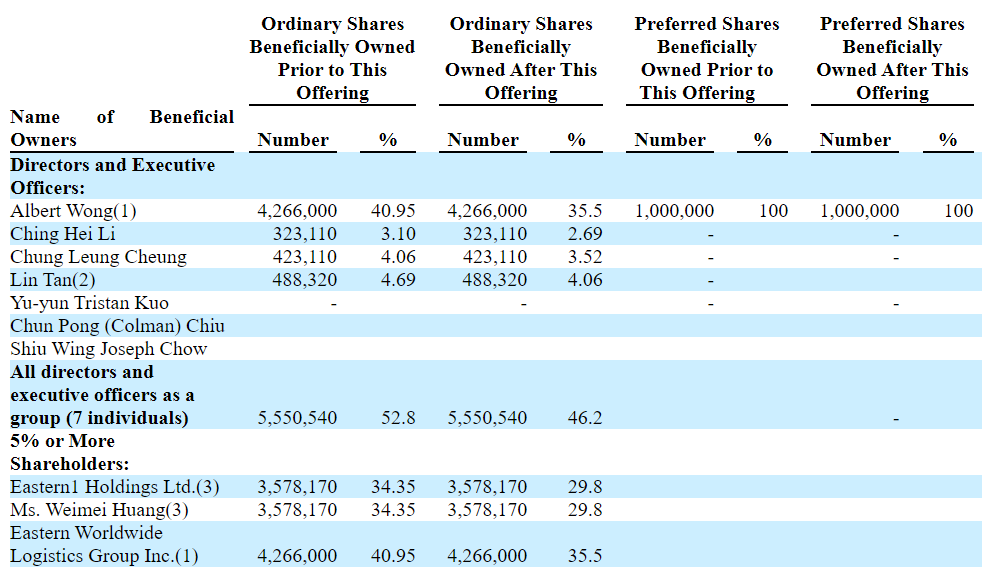Click Lin Tan's 488,320 shares prior to offering
989x583 pixels.
(305, 280)
